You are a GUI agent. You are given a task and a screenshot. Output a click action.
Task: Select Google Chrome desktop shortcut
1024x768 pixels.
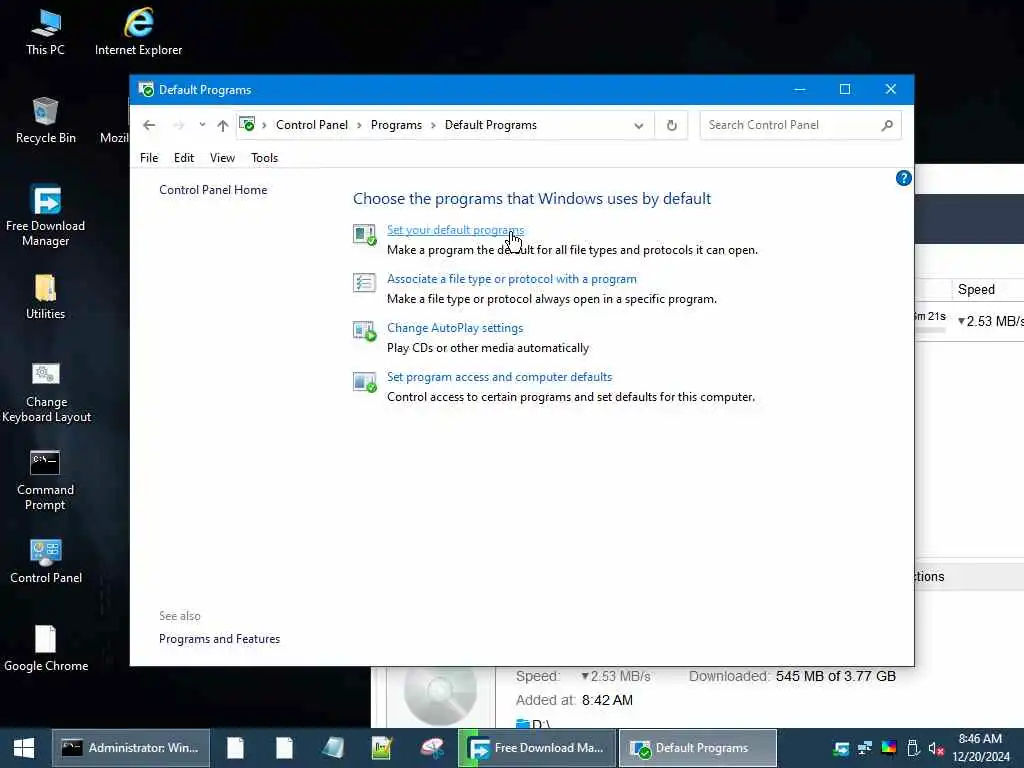(x=46, y=648)
